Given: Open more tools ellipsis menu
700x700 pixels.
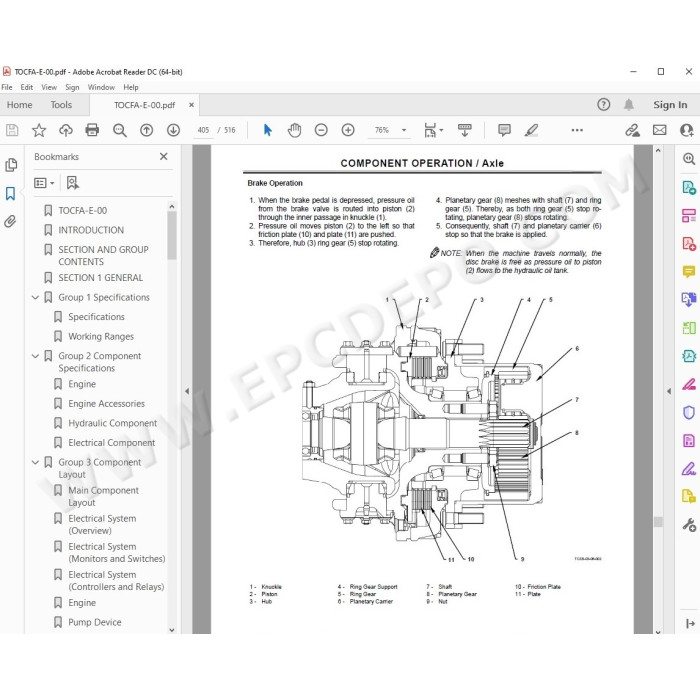Looking at the screenshot, I should coord(577,130).
